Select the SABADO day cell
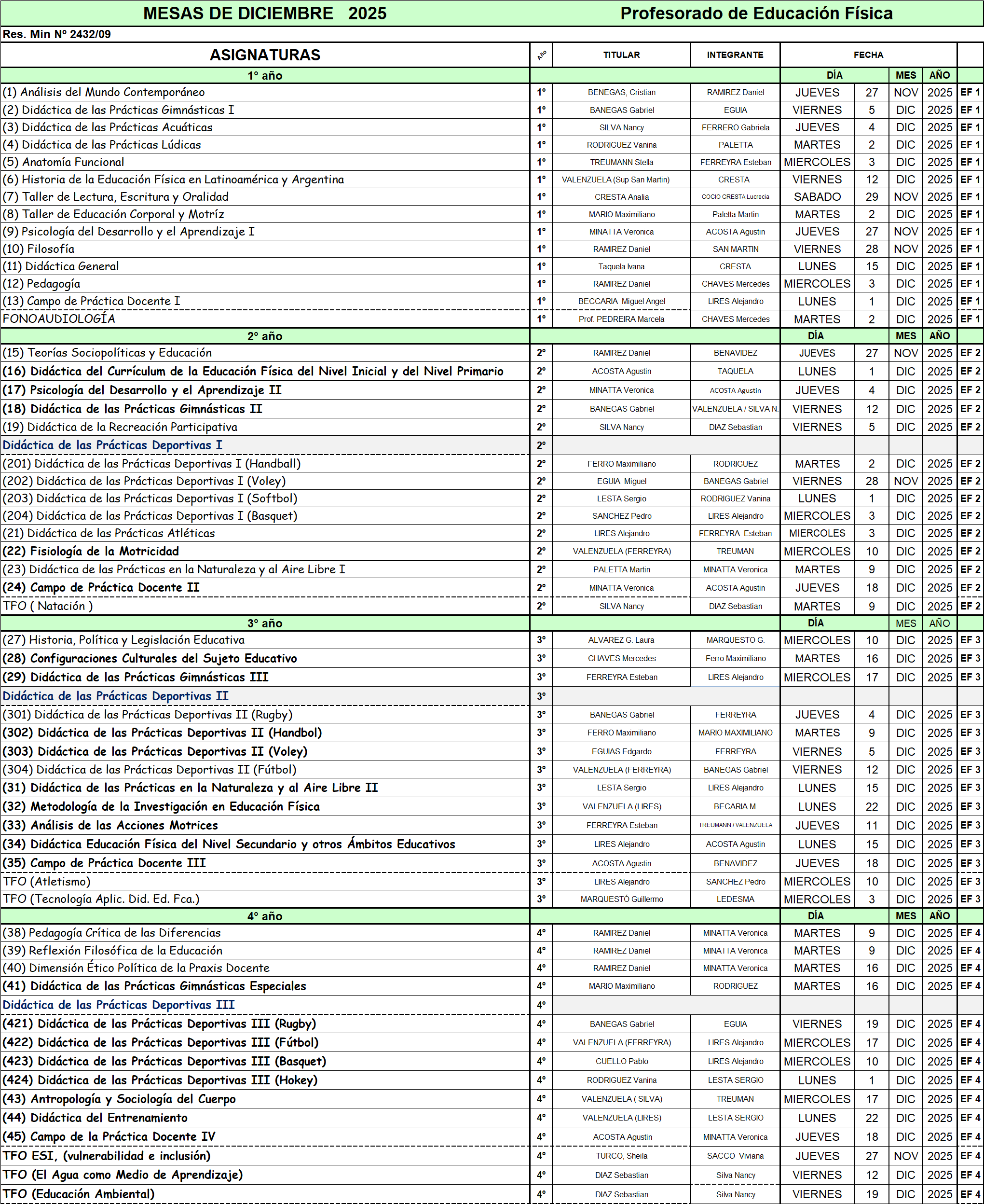984x1204 pixels. (817, 197)
